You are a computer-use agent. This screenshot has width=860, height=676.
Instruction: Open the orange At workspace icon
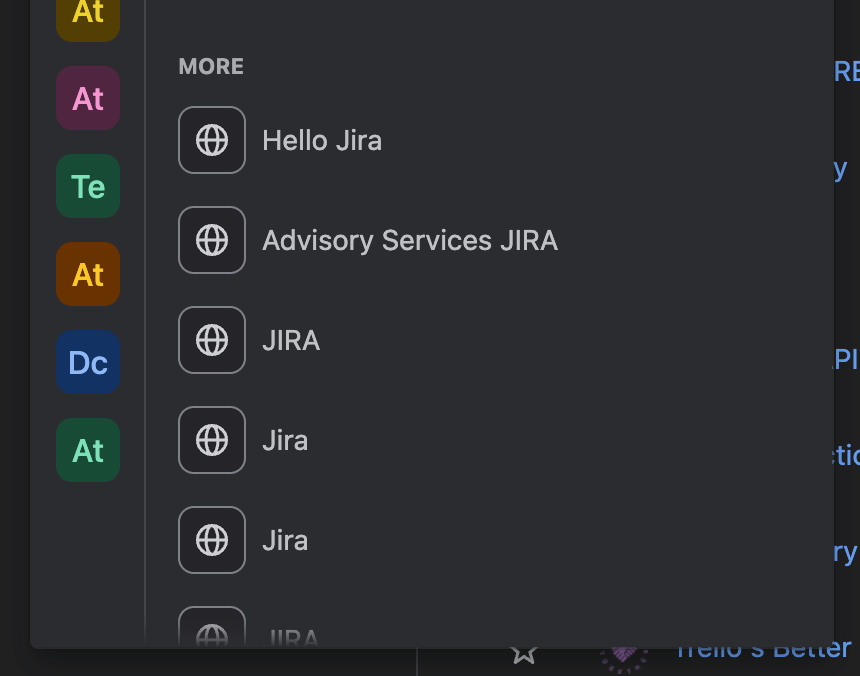tap(88, 274)
